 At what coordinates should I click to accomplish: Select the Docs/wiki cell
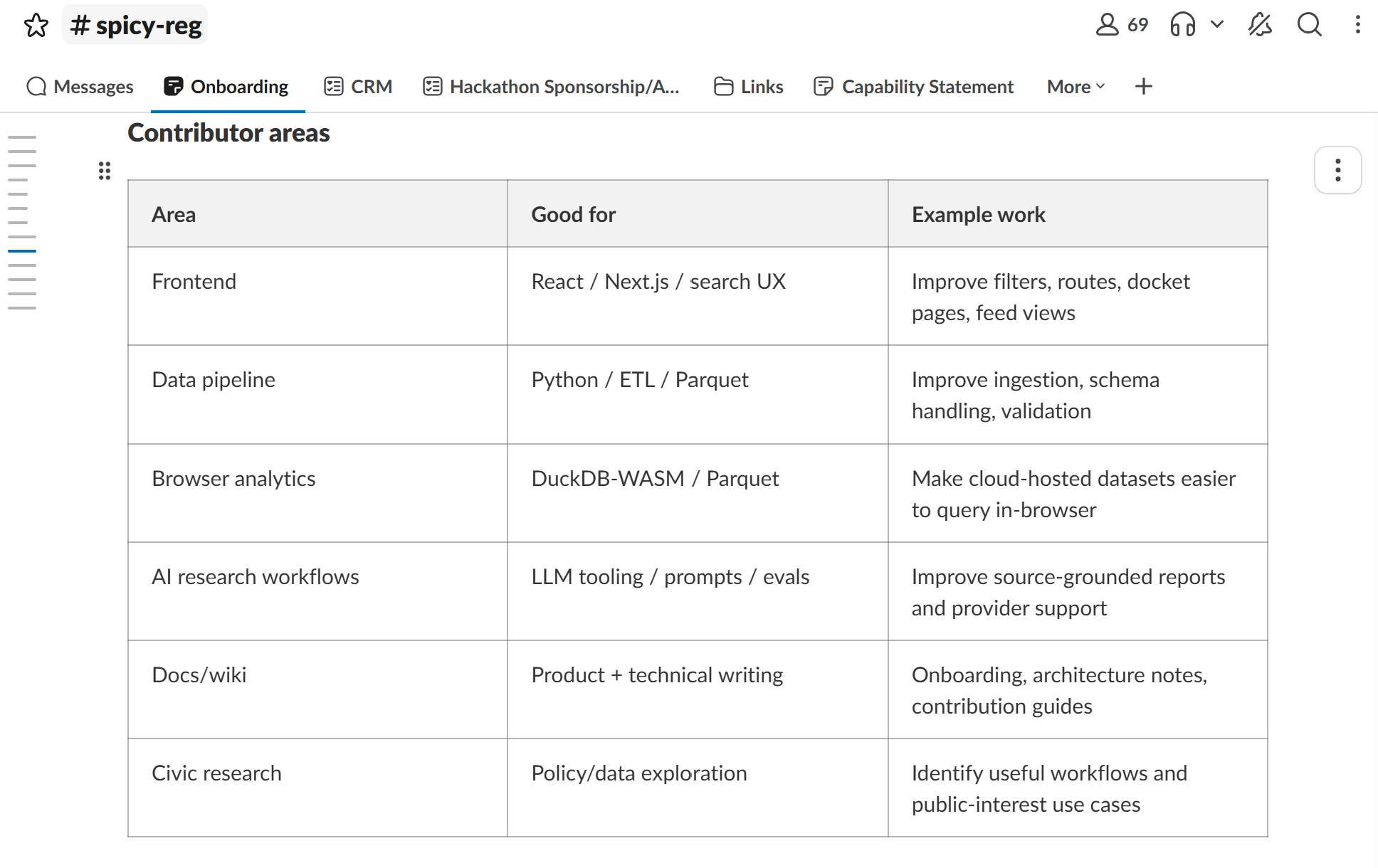pyautogui.click(x=317, y=689)
